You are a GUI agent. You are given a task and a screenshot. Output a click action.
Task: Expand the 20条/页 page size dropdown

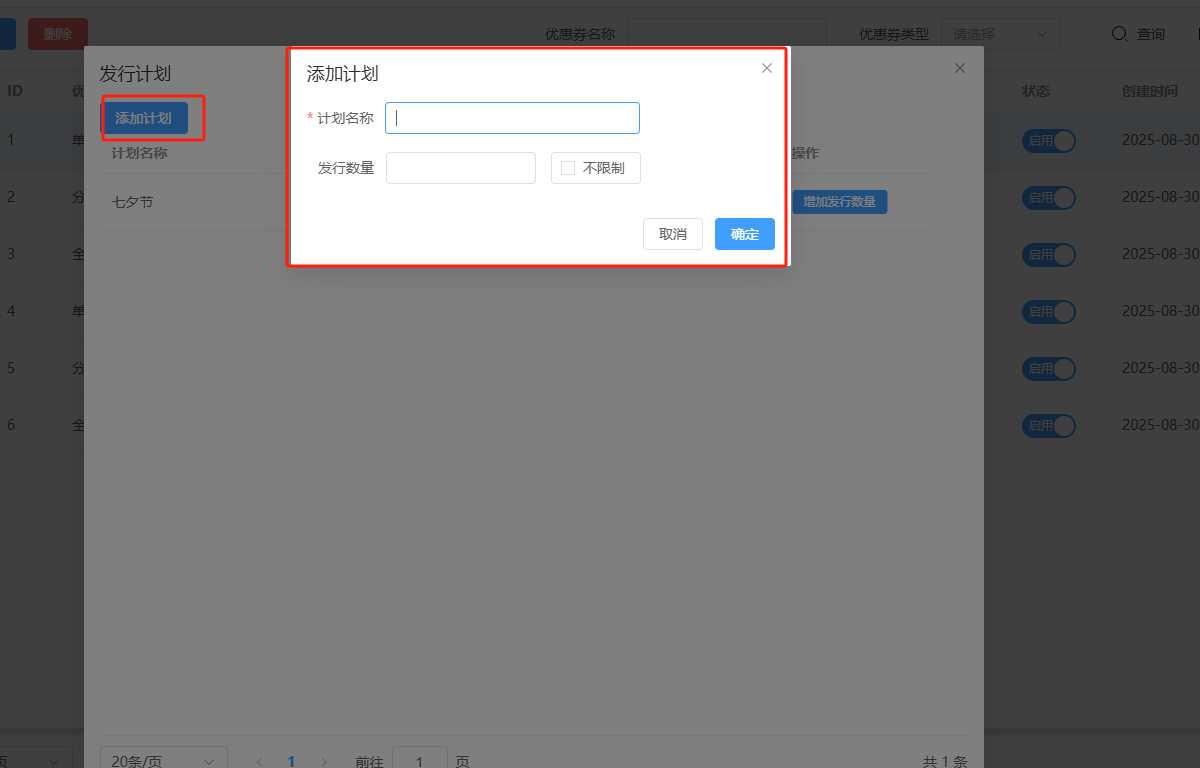(x=163, y=760)
